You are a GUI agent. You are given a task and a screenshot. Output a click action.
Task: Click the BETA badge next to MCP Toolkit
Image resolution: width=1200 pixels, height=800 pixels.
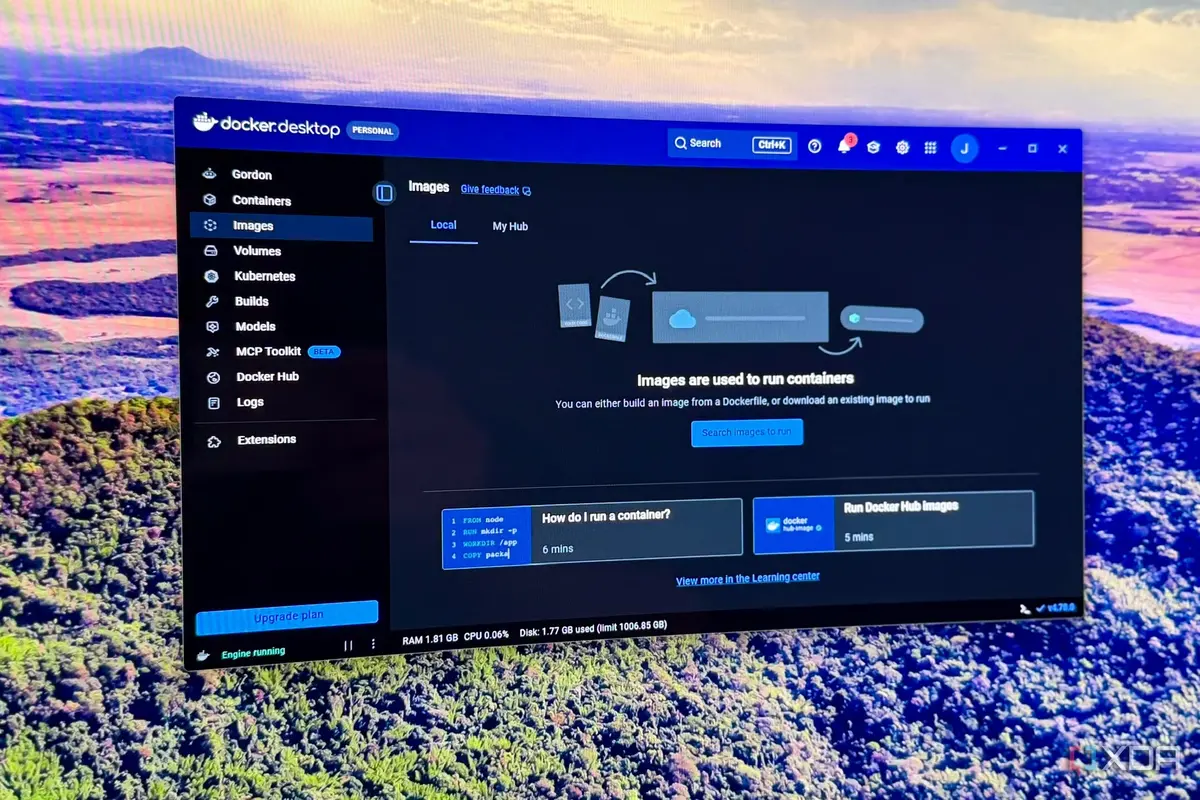pyautogui.click(x=324, y=352)
